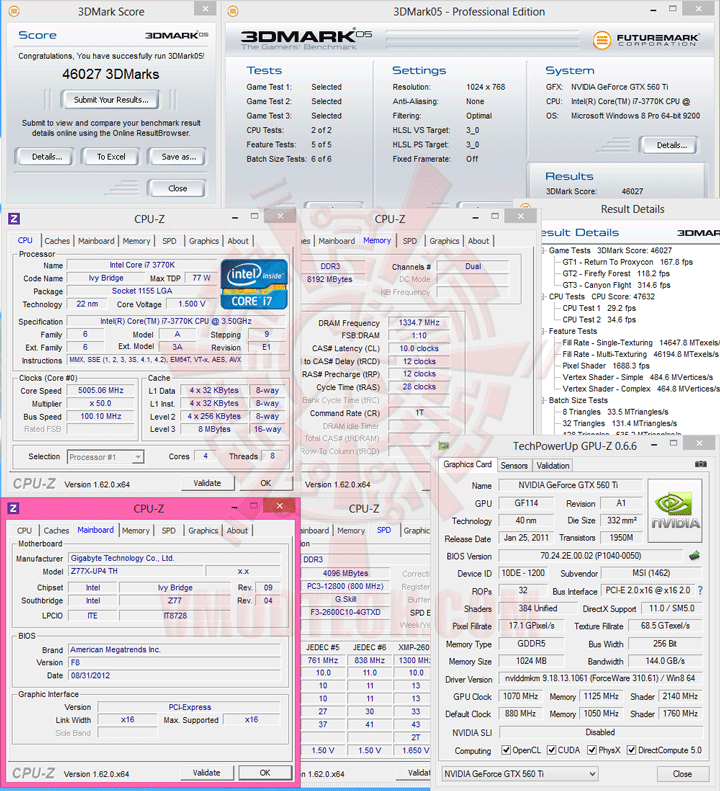Viewport: 720px width, 791px height.
Task: Click OK in the CPU-Z CPU window
Action: coord(266,483)
